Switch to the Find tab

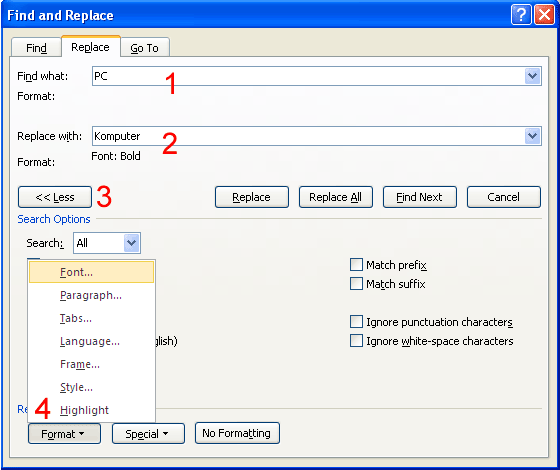pyautogui.click(x=36, y=48)
